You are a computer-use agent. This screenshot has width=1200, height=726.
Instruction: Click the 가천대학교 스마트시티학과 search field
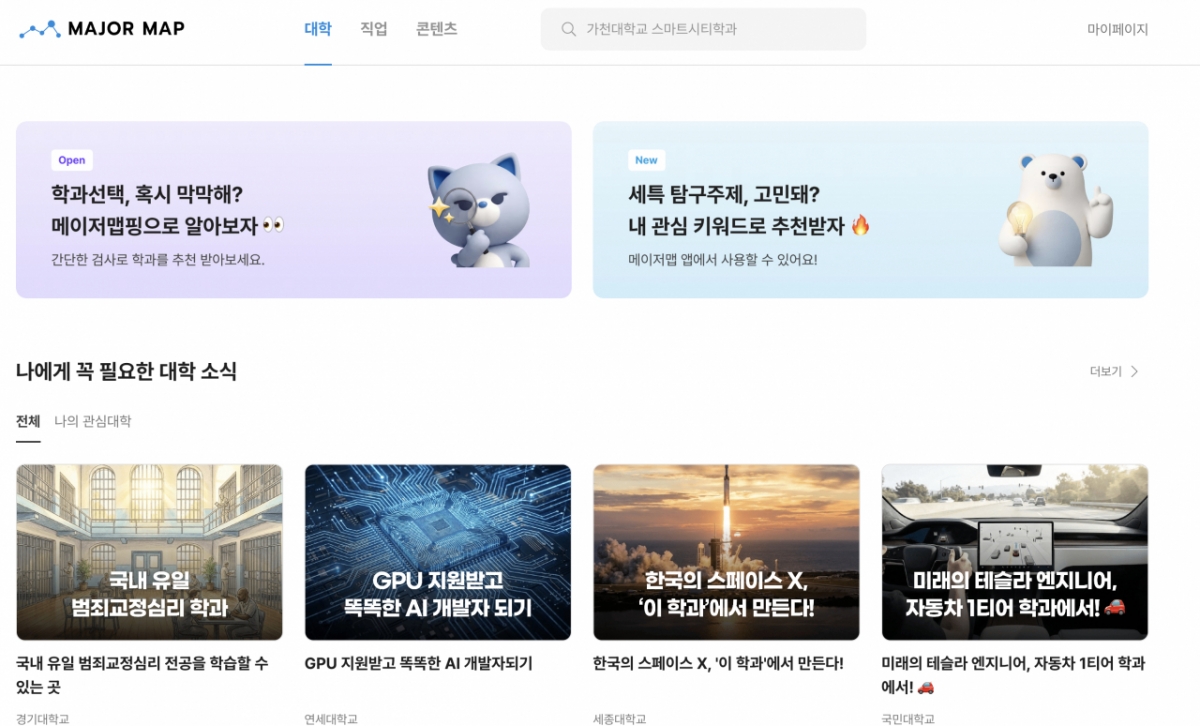[703, 29]
